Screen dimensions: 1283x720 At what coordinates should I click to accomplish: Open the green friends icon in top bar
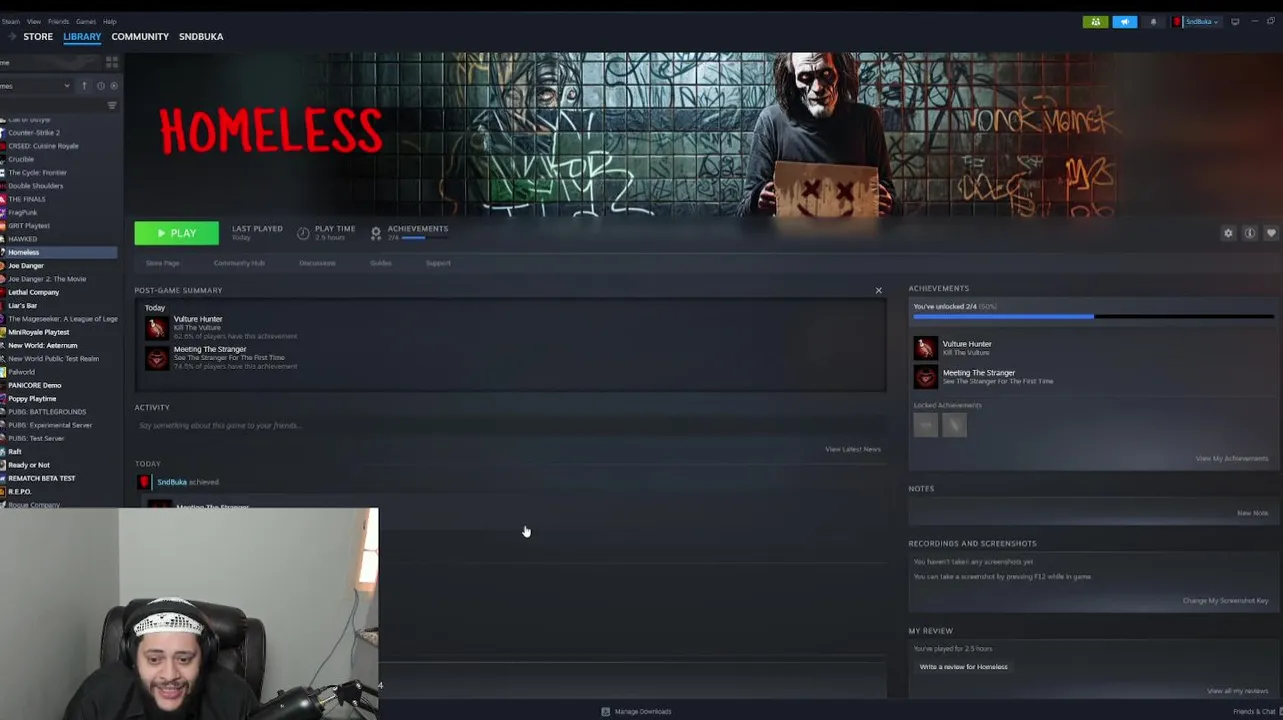[x=1095, y=22]
